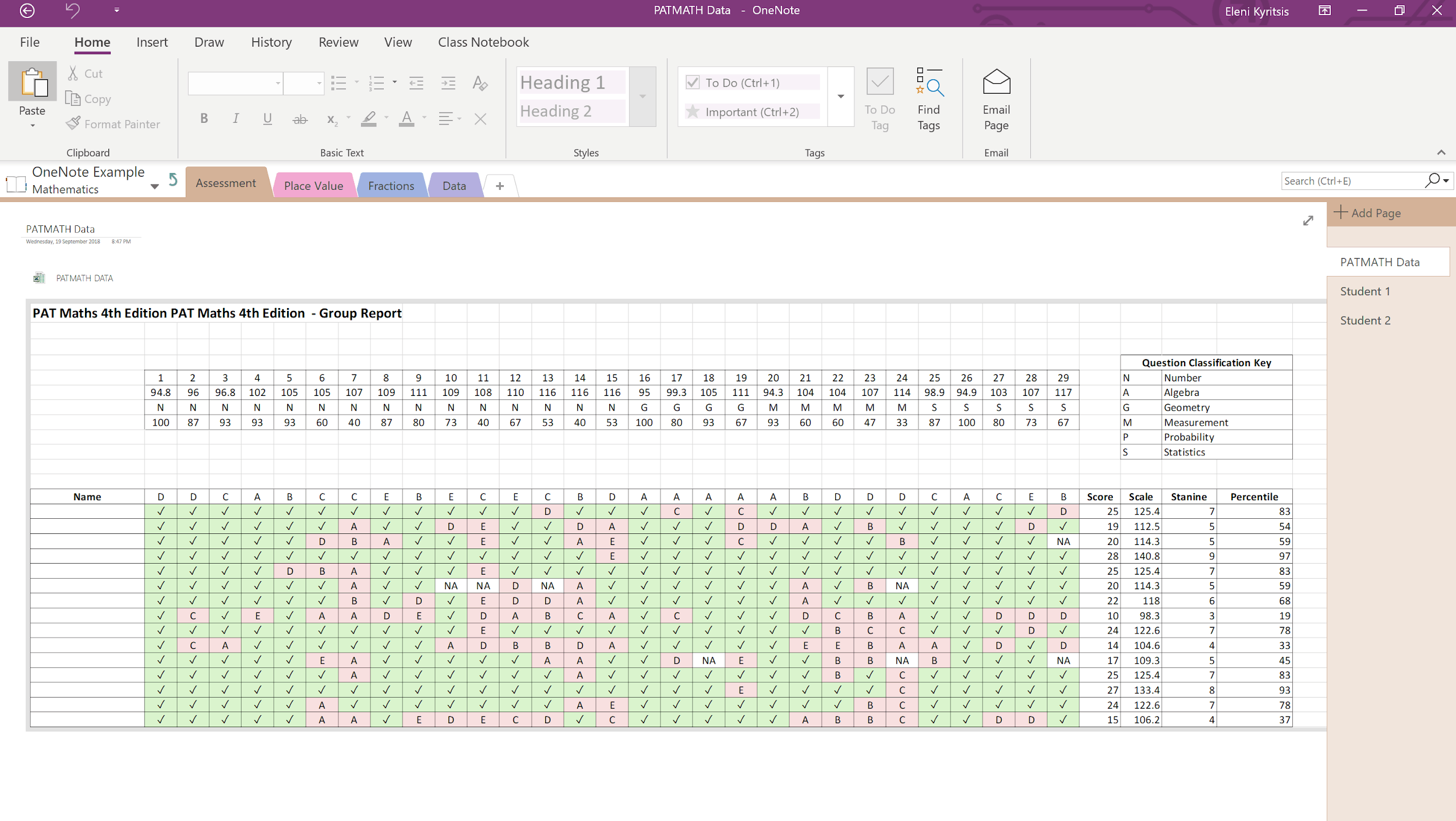The height and width of the screenshot is (821, 1456).
Task: Switch to the Fractions section tab
Action: (391, 186)
